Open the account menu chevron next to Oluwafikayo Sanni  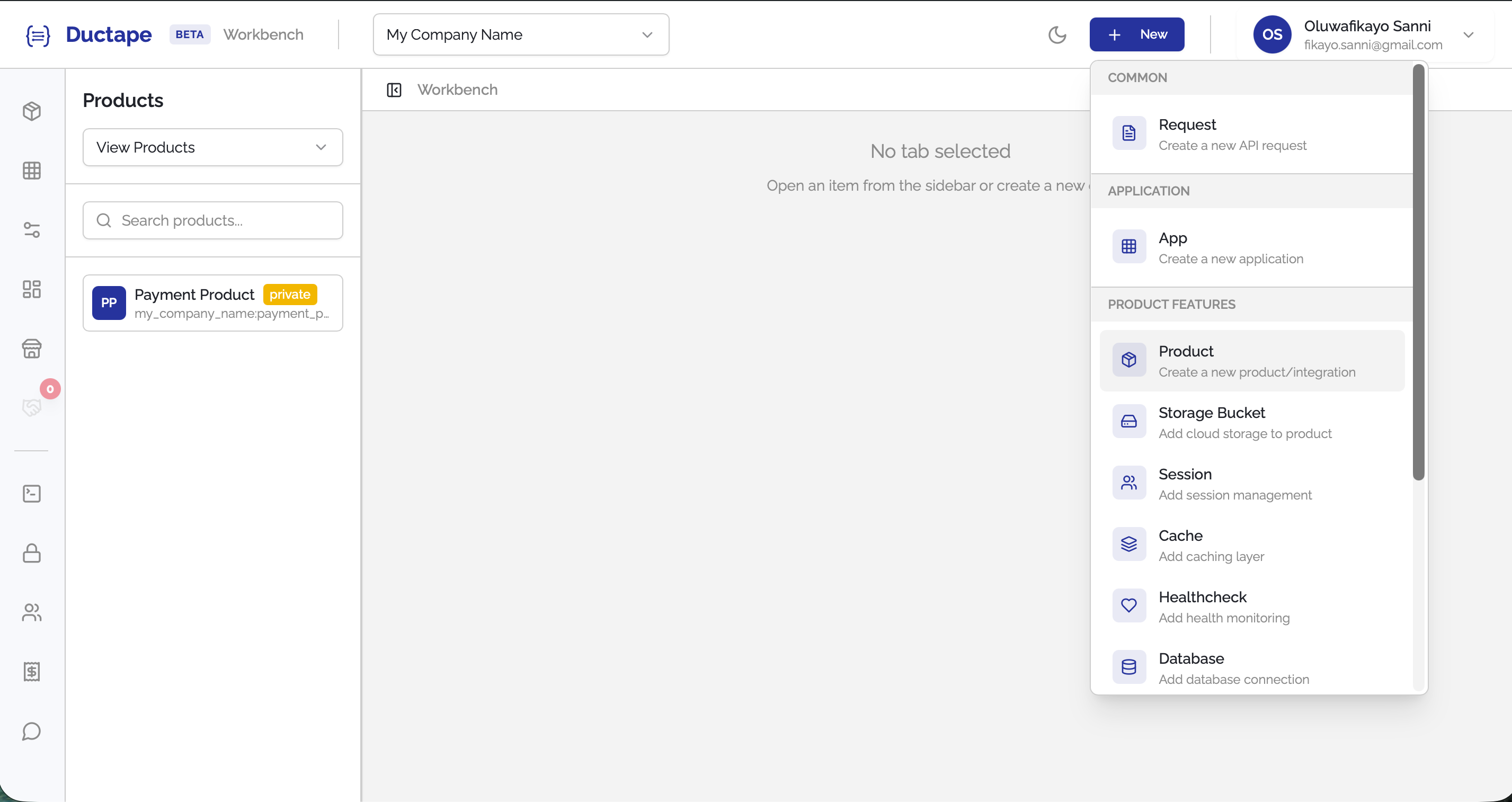1470,34
